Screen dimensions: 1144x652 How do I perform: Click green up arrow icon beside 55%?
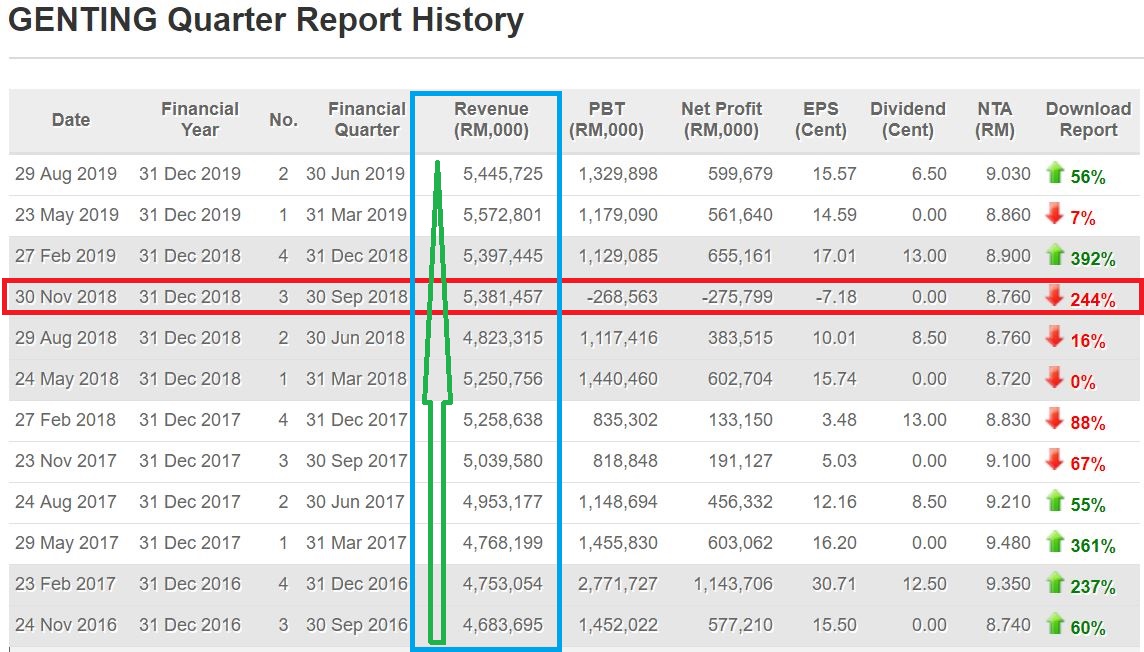[1055, 500]
